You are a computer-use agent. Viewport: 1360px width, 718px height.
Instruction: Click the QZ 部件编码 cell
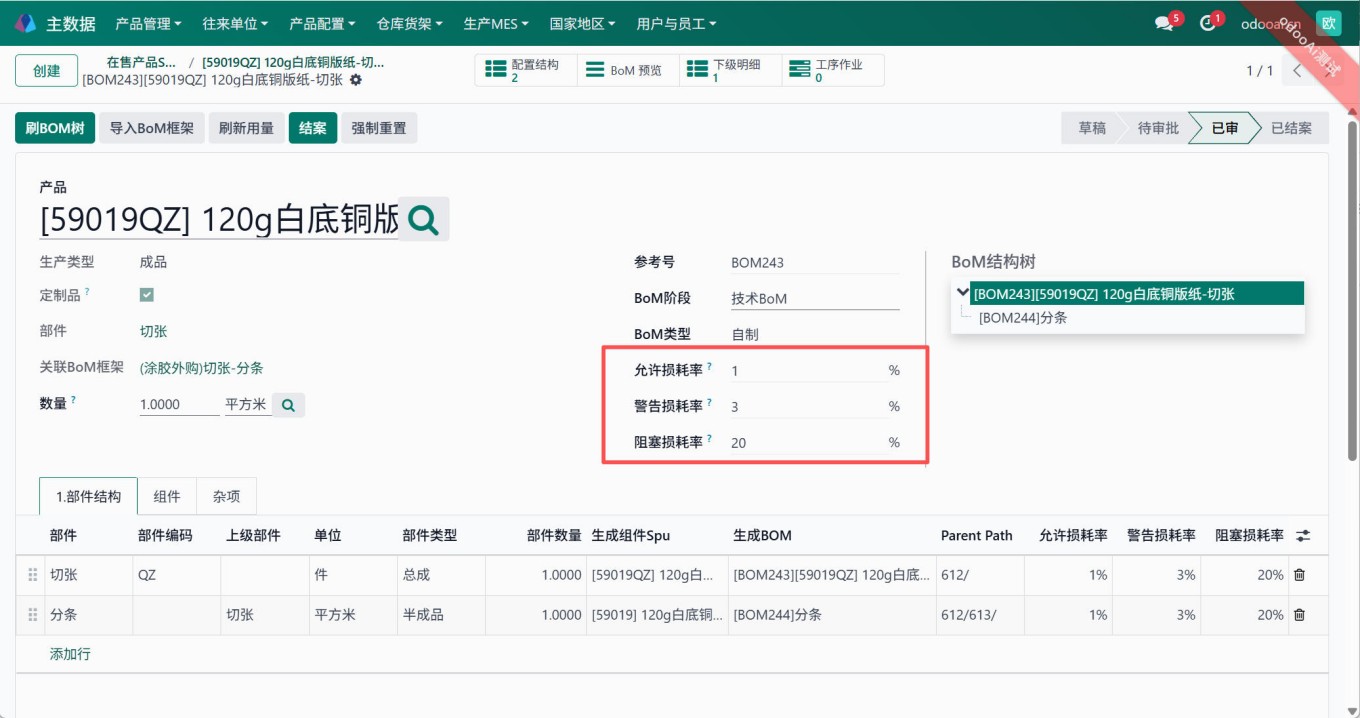(x=176, y=575)
